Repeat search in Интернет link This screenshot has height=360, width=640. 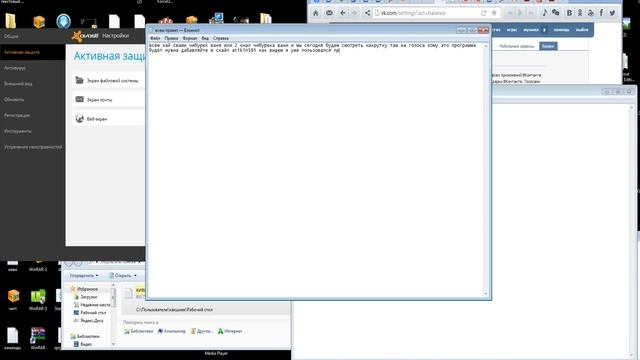tap(230, 331)
